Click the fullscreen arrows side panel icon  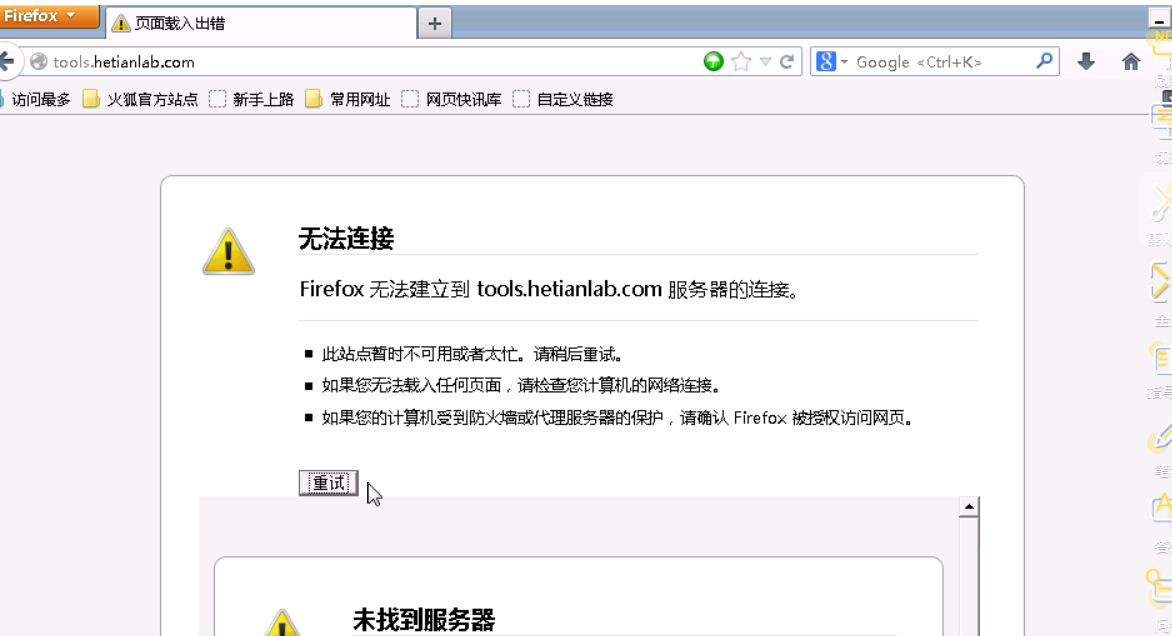coord(1161,282)
